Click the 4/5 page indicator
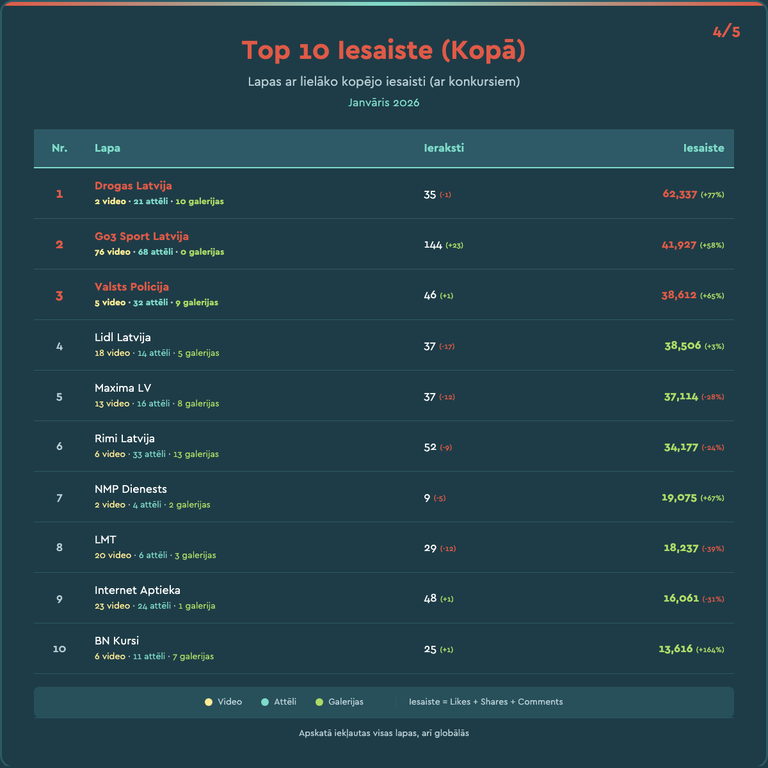The image size is (768, 768). click(x=726, y=32)
